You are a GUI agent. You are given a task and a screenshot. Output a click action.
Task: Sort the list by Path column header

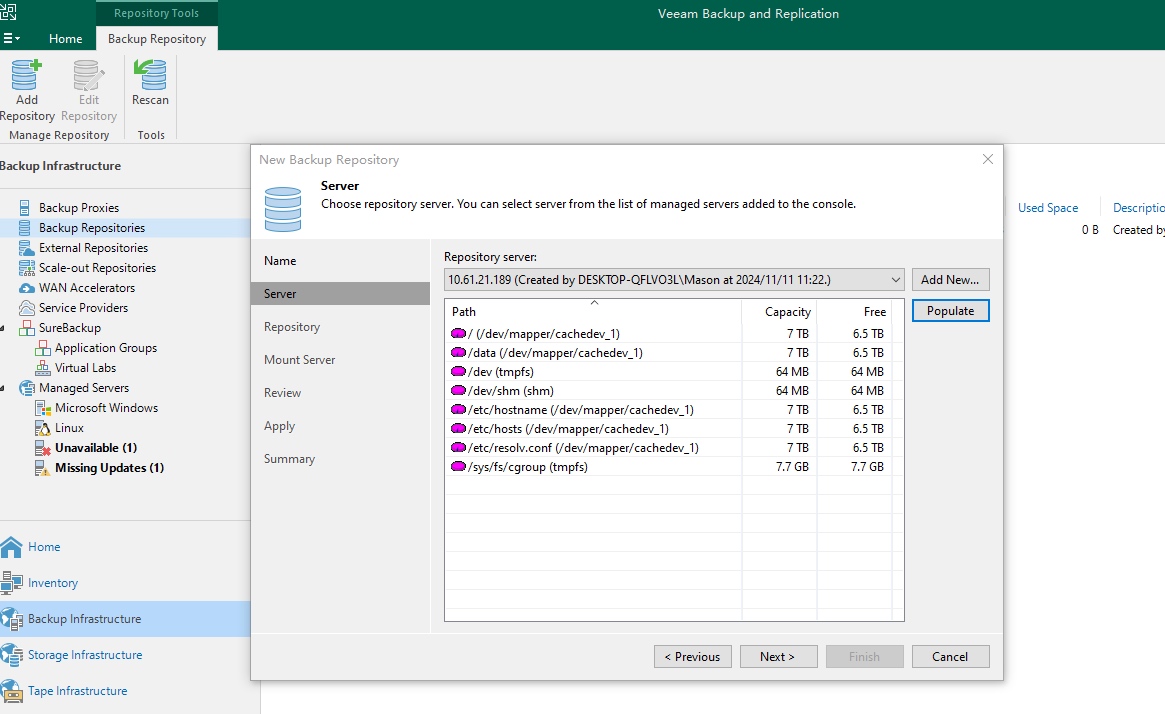click(593, 312)
